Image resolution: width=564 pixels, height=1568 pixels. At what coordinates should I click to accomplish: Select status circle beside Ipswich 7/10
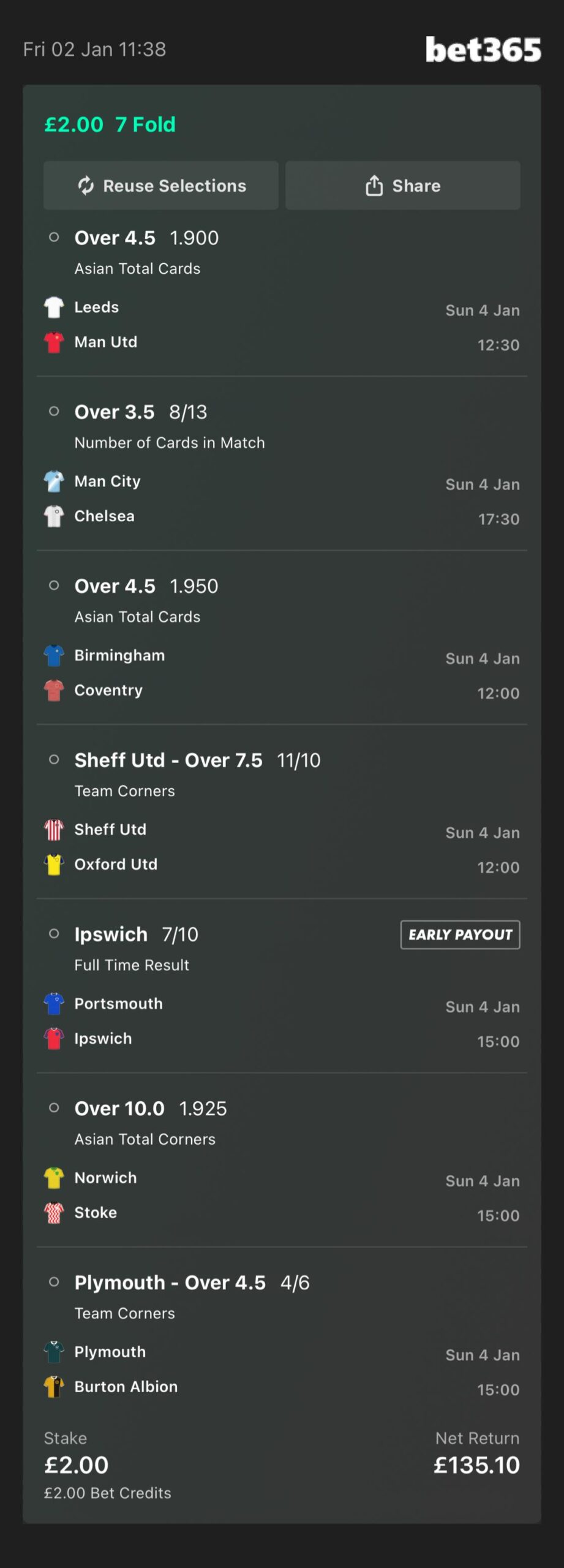click(x=54, y=934)
